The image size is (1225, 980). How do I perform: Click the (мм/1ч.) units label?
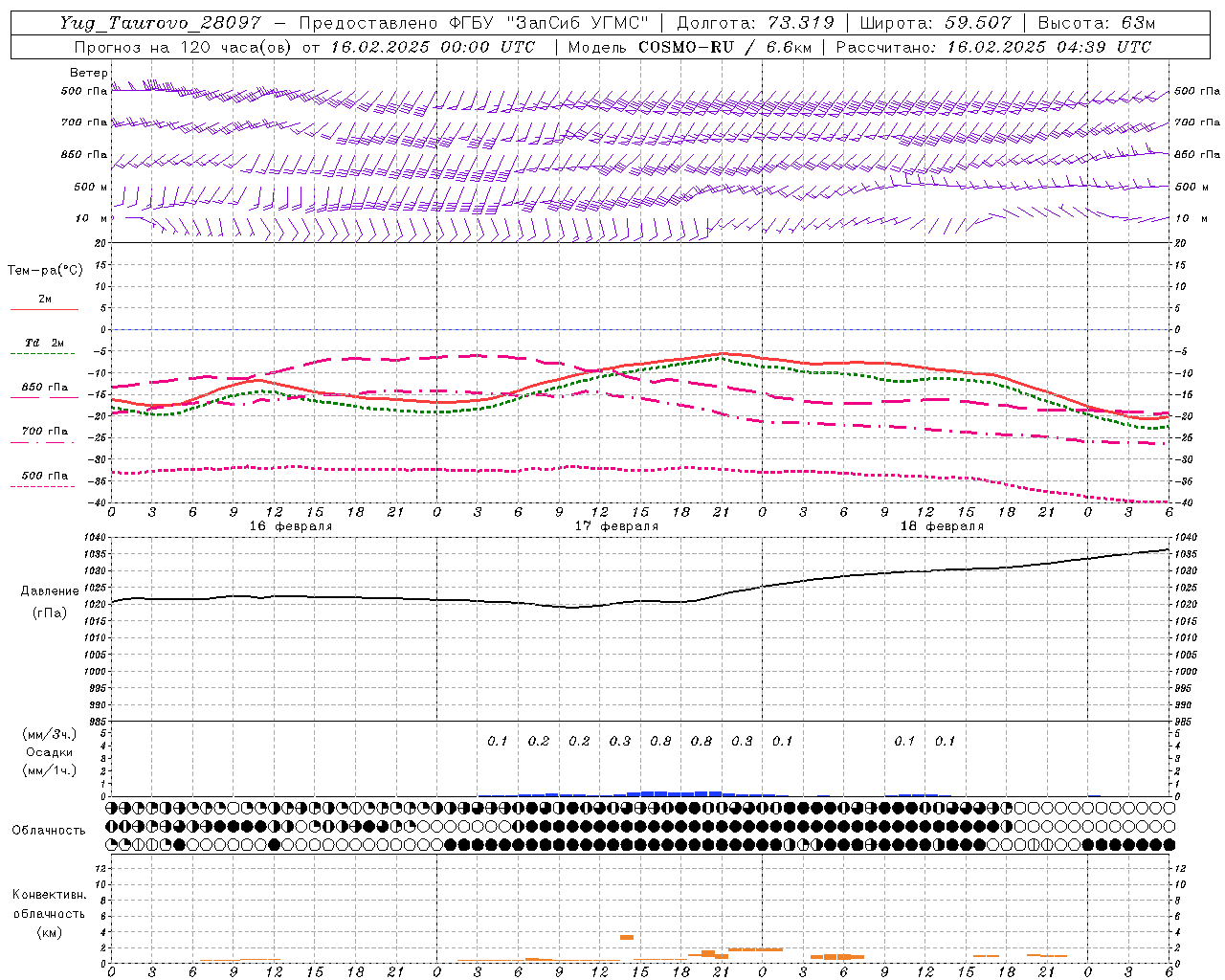pyautogui.click(x=50, y=770)
